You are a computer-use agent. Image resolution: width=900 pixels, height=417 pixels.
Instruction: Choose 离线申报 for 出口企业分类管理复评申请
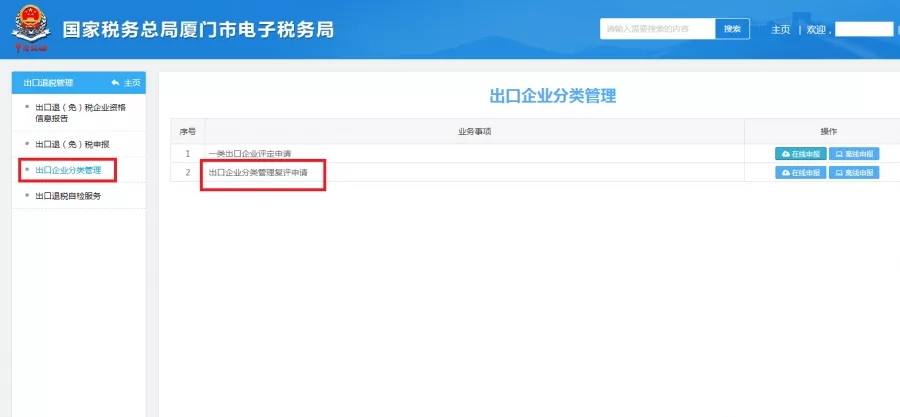tap(854, 172)
